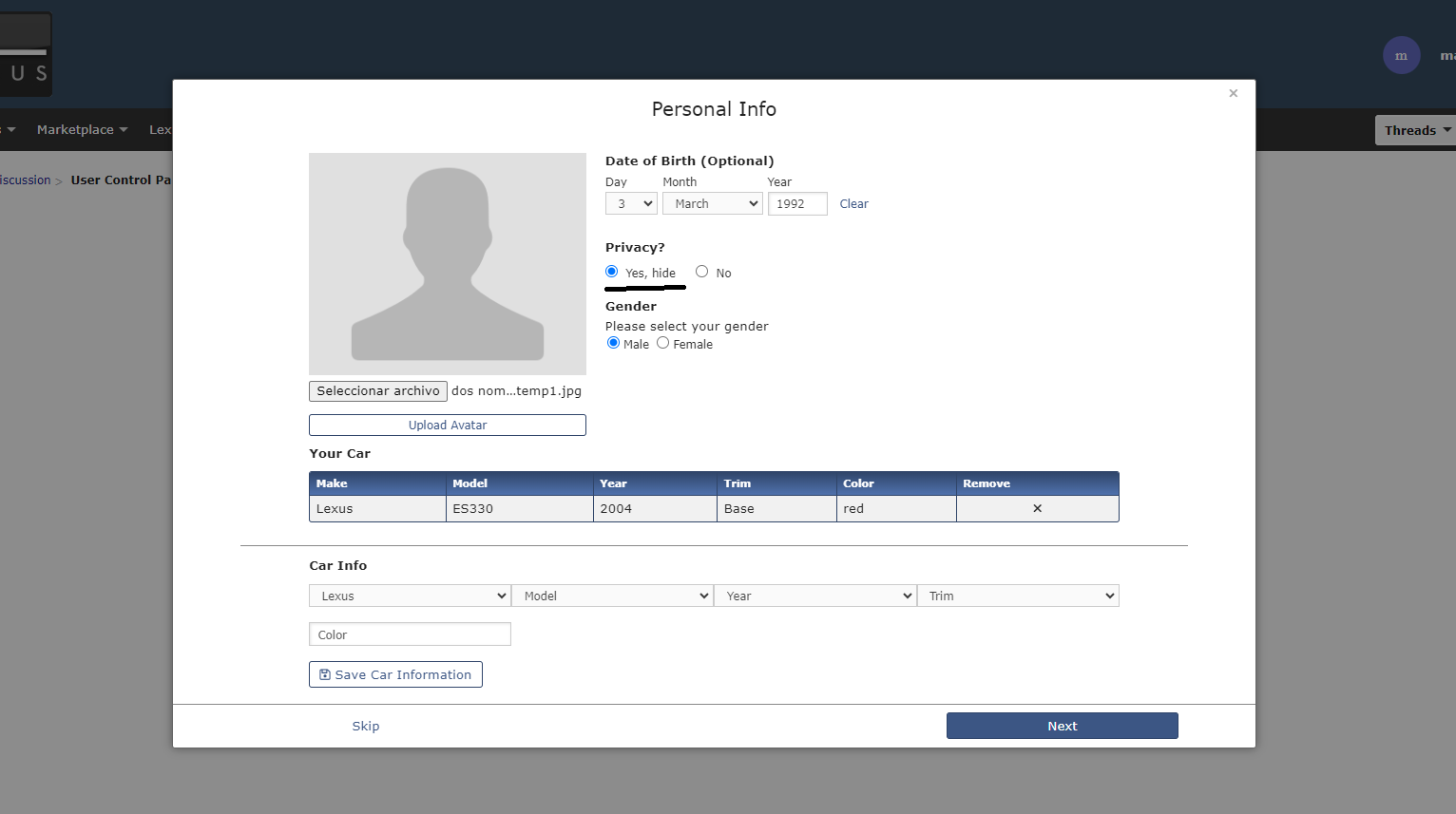Image resolution: width=1456 pixels, height=814 pixels.
Task: Open the Month dropdown showing March
Action: tap(712, 203)
